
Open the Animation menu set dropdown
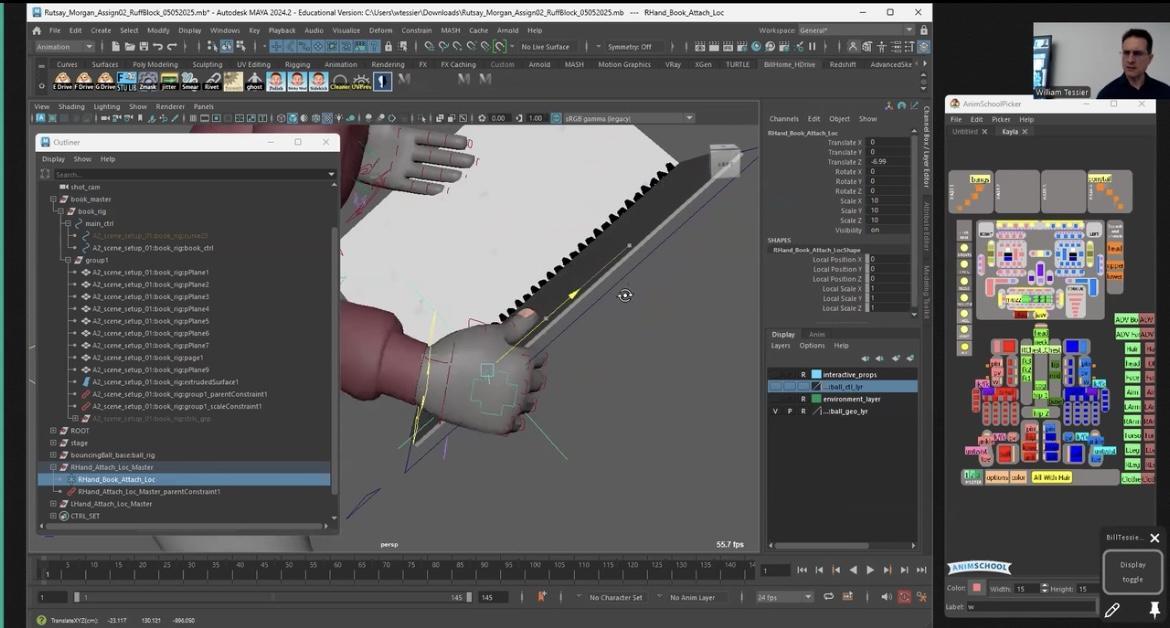coord(66,47)
